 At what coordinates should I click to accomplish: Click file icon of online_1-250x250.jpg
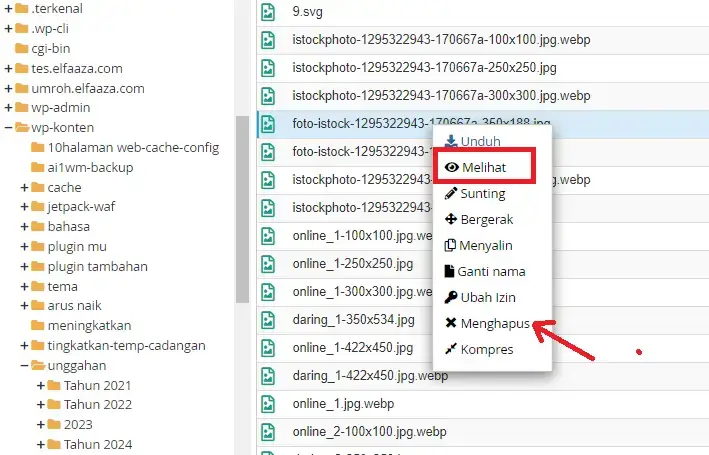(268, 264)
